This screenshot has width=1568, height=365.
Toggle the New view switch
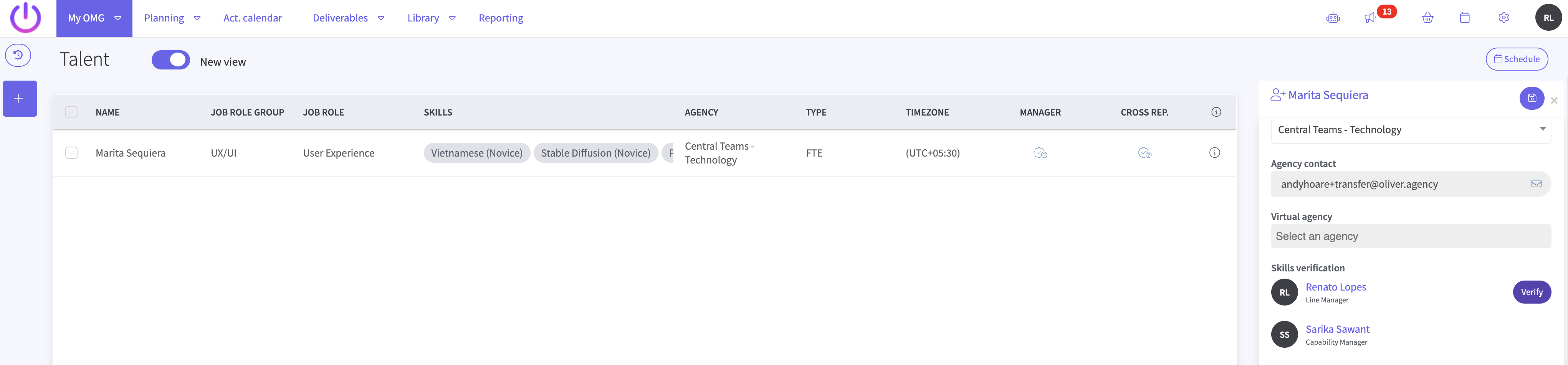(170, 60)
